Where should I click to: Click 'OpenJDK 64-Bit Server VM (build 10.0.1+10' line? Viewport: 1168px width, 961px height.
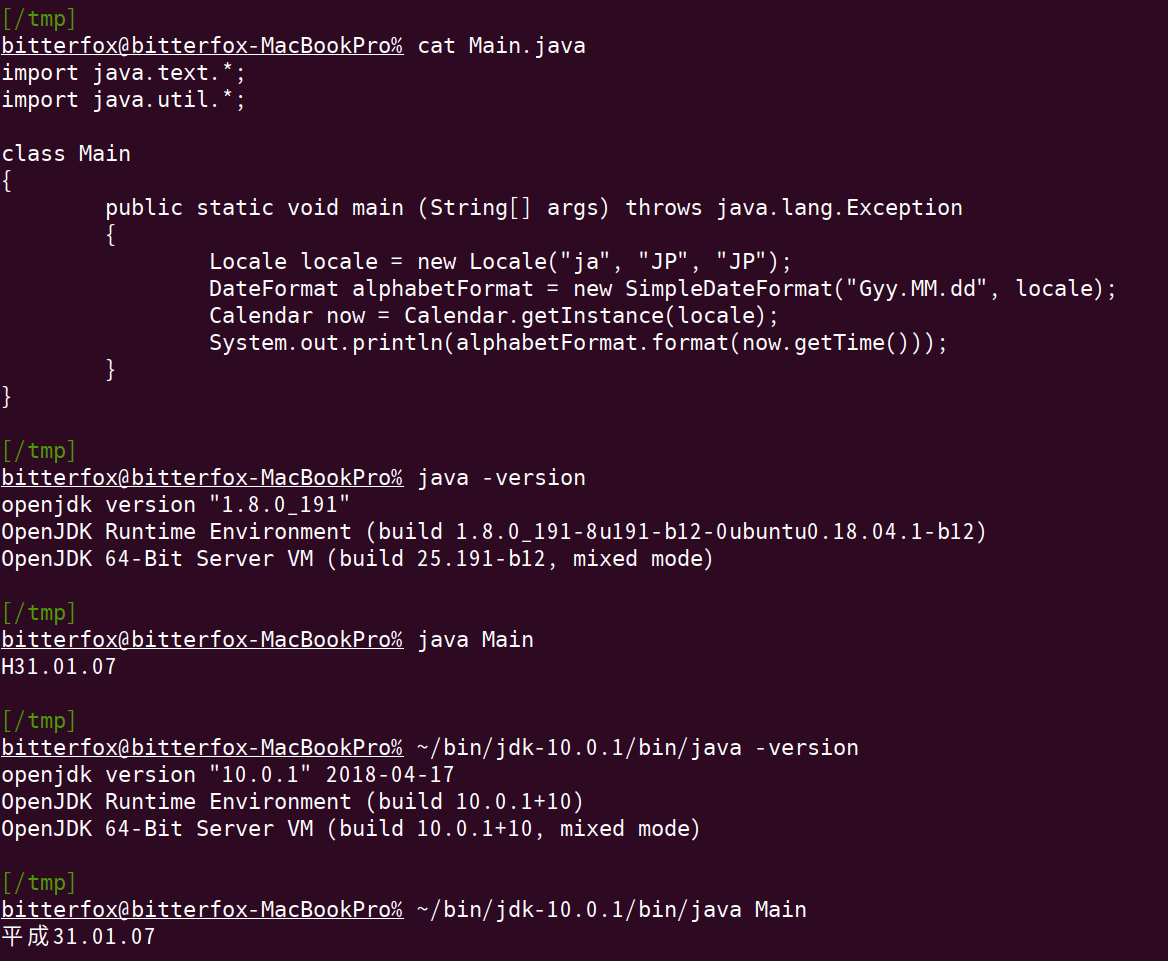coord(350,829)
